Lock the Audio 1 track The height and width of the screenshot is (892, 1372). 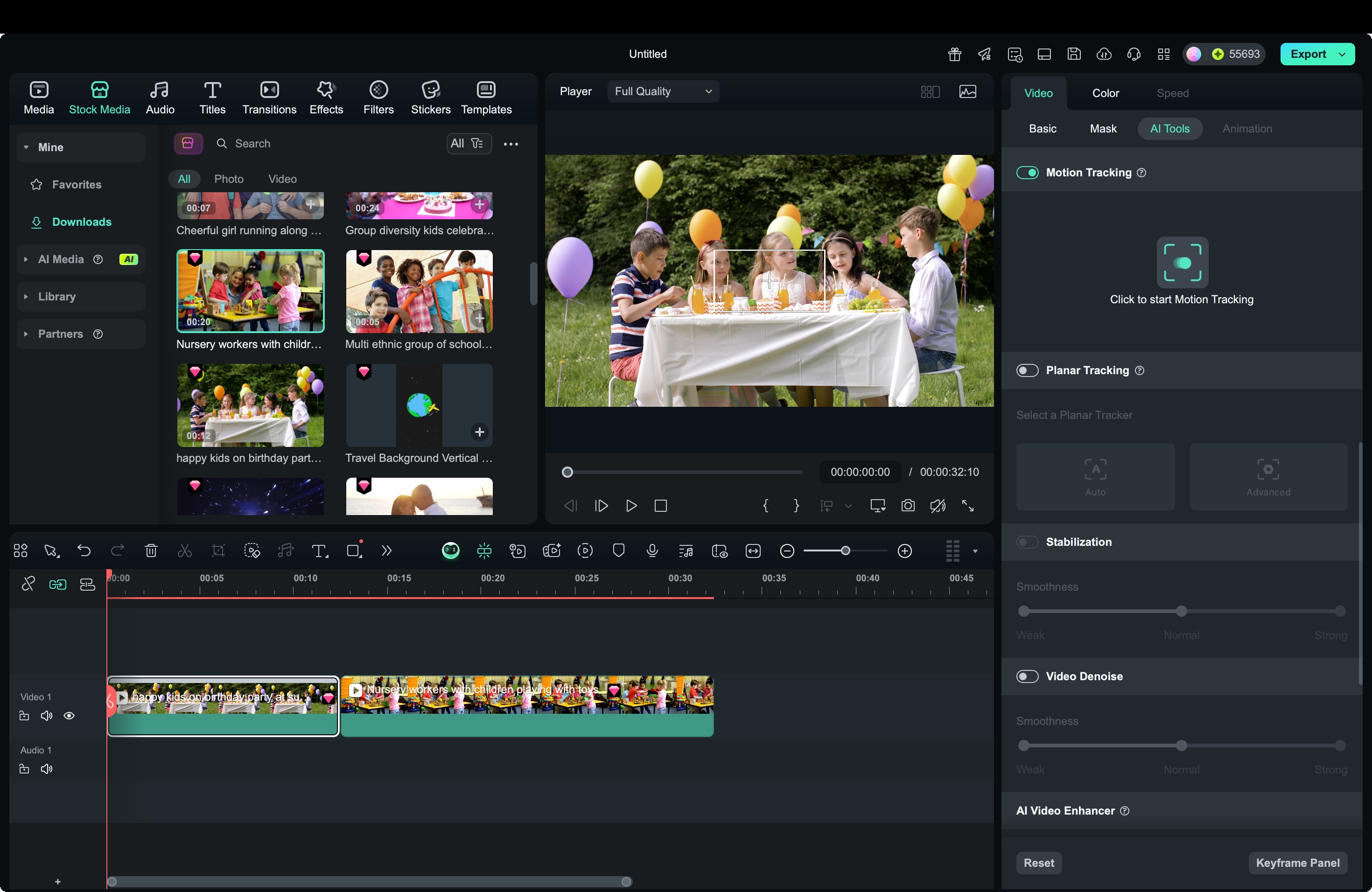point(24,769)
